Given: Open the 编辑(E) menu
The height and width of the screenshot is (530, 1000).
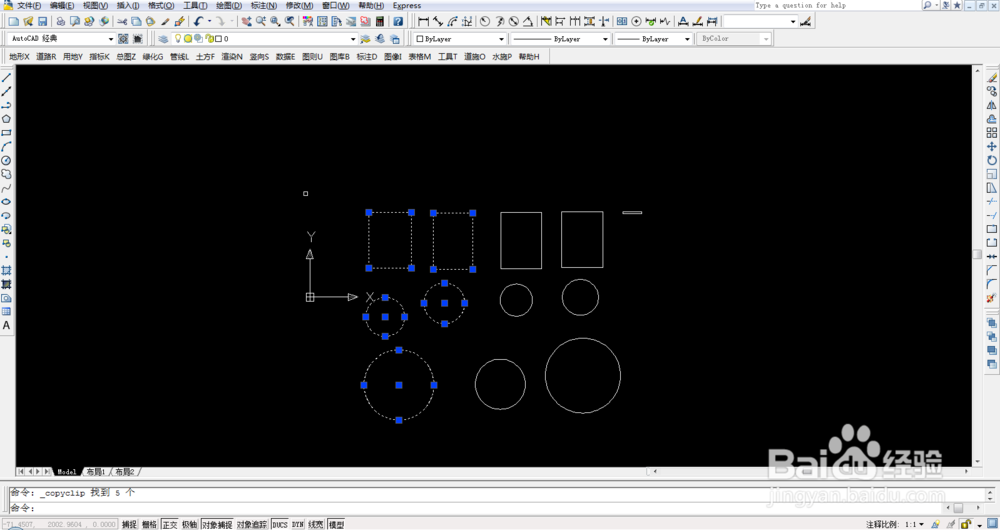Looking at the screenshot, I should [x=62, y=5].
